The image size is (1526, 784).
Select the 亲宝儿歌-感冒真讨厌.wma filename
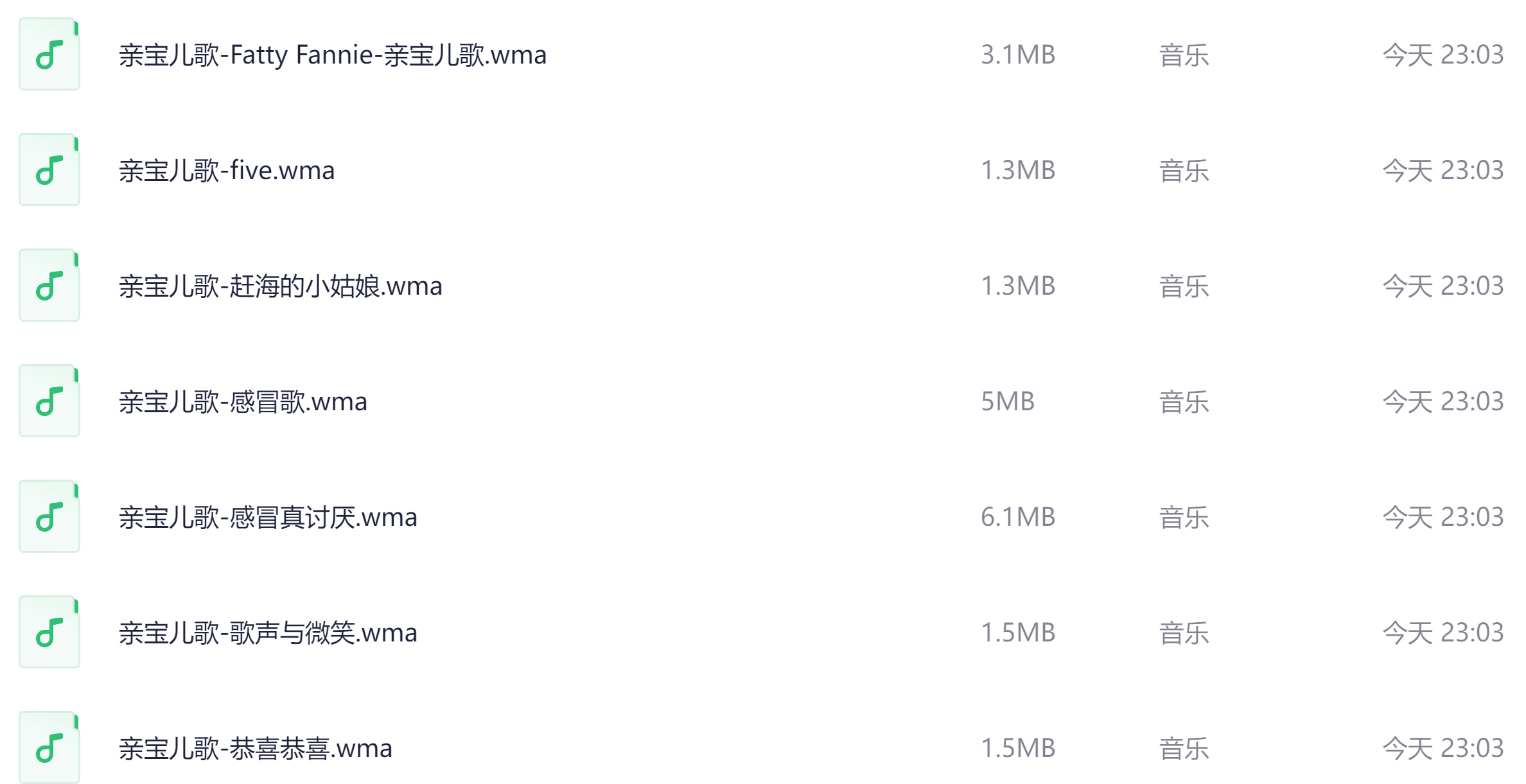(267, 518)
